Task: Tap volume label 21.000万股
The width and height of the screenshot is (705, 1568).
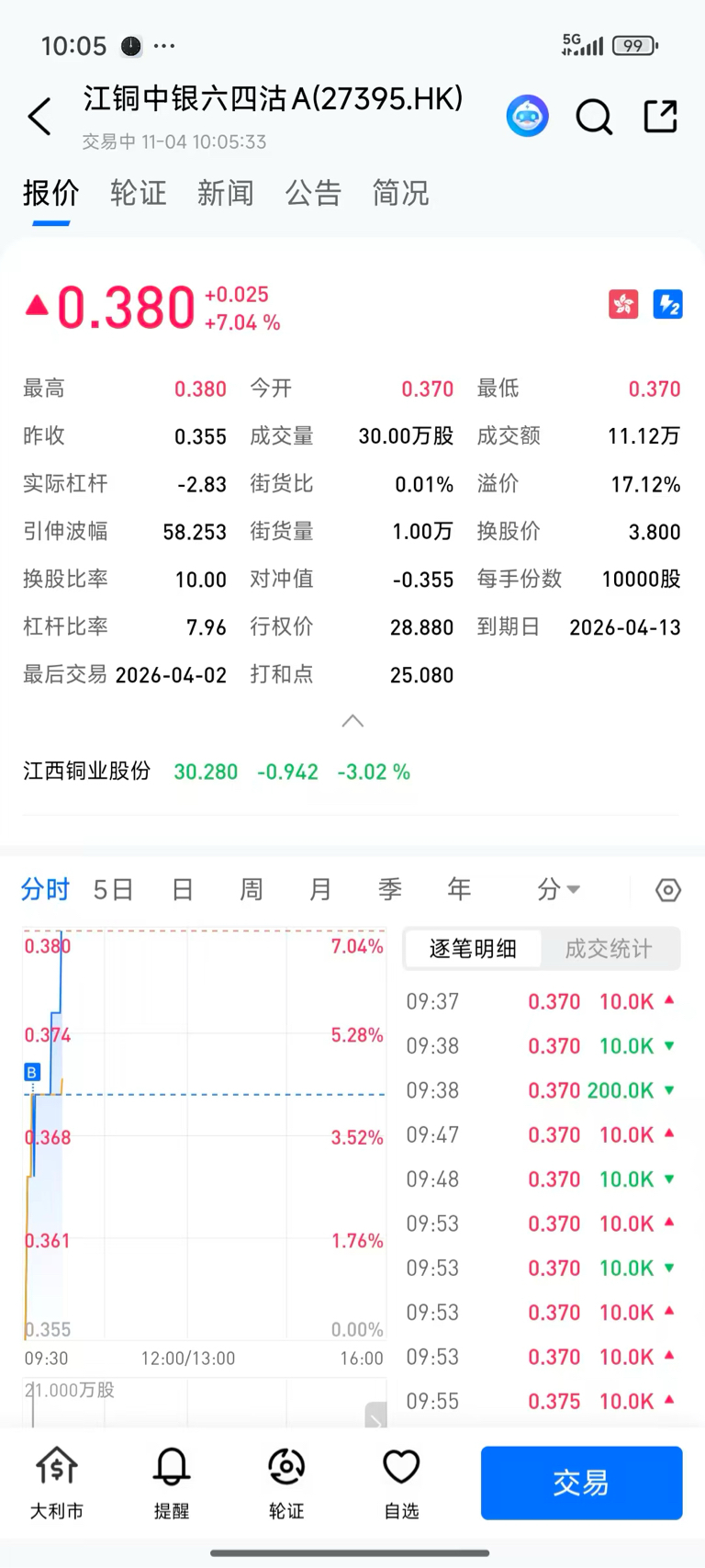Action: click(x=70, y=1390)
